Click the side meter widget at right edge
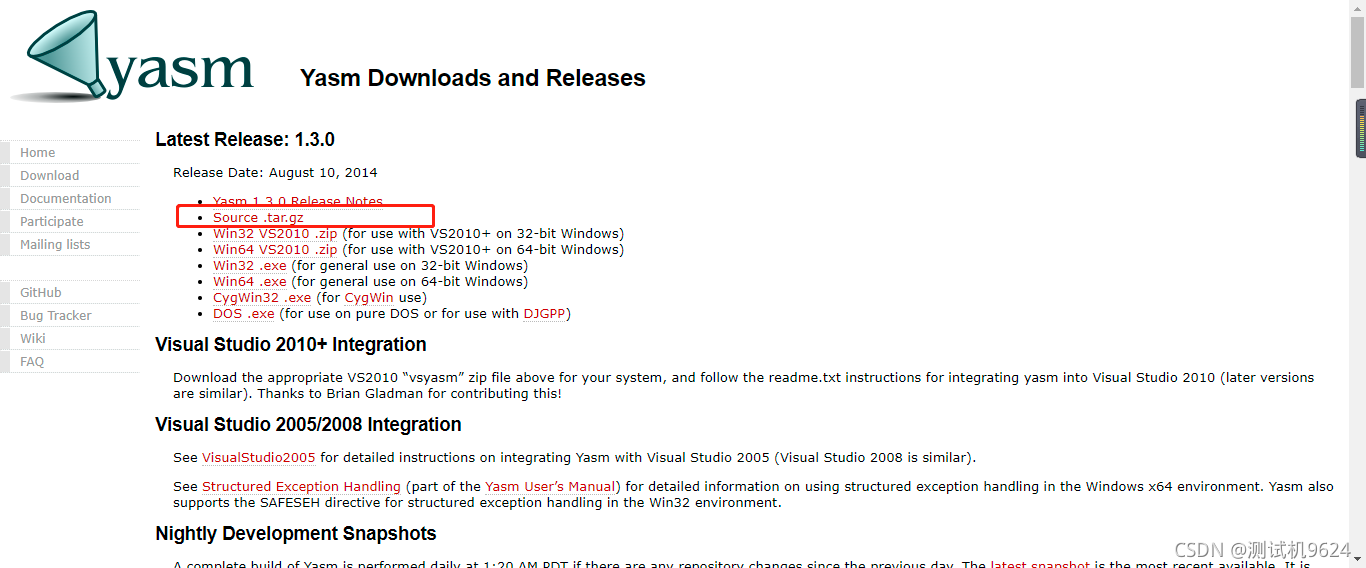 1360,128
